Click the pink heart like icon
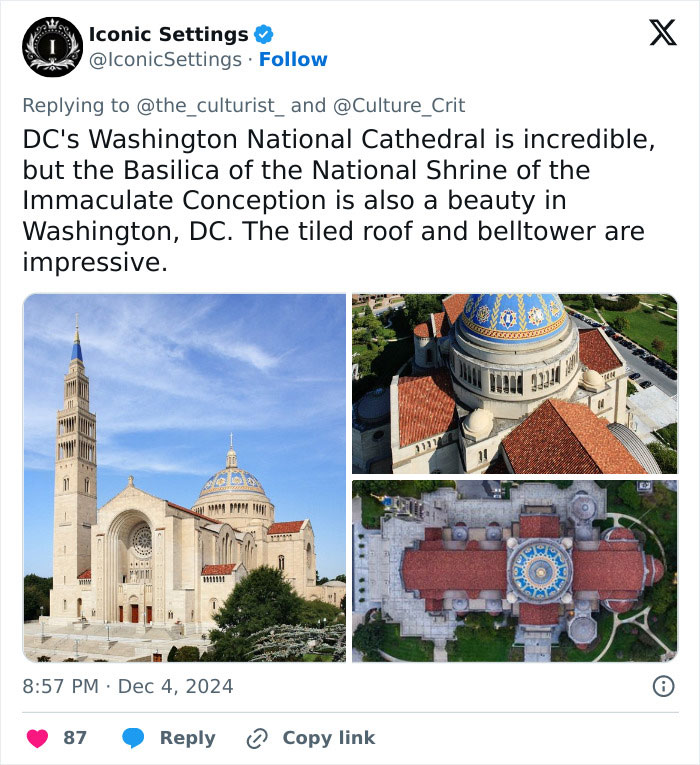Screen dimensions: 700x765 (37, 738)
